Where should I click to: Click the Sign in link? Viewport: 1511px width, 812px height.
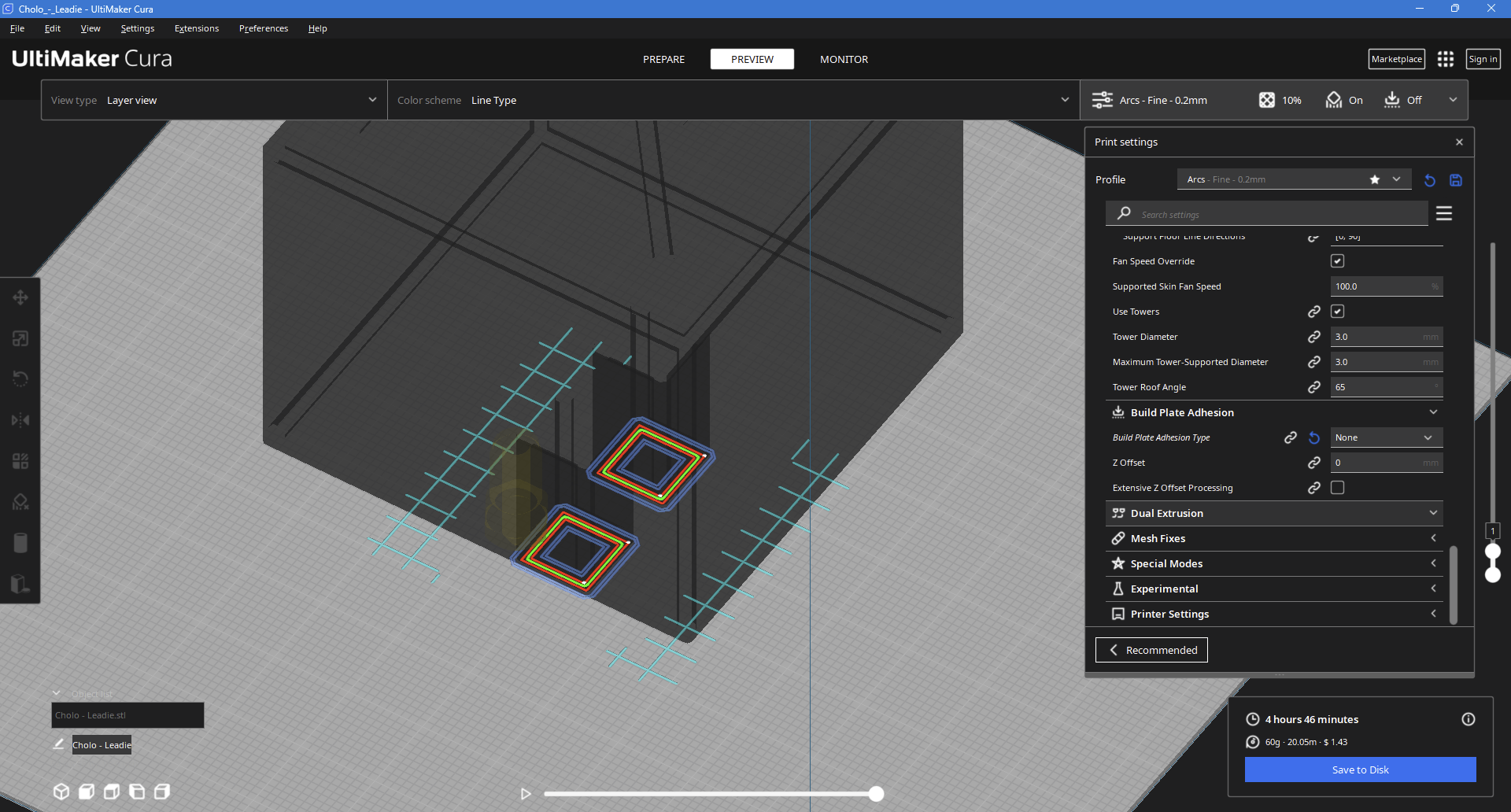(1483, 58)
